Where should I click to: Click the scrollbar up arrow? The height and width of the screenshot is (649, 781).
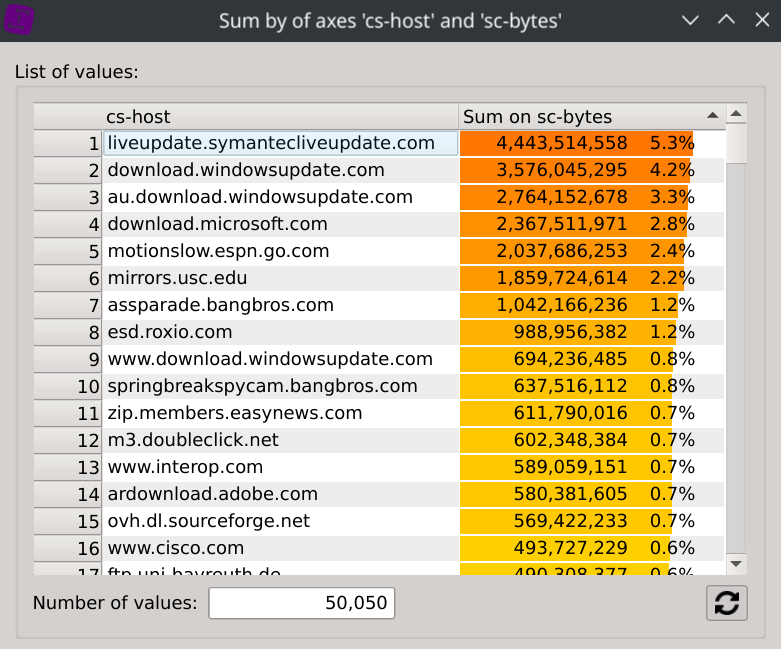coord(736,114)
